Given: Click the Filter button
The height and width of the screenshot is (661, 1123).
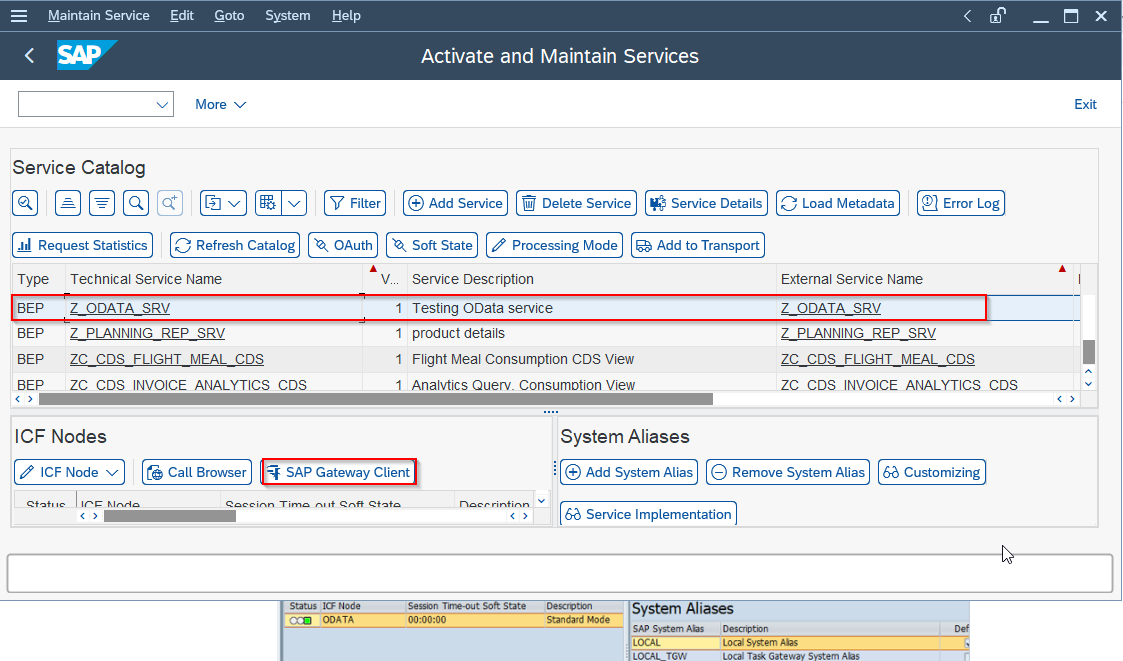Looking at the screenshot, I should 355,203.
